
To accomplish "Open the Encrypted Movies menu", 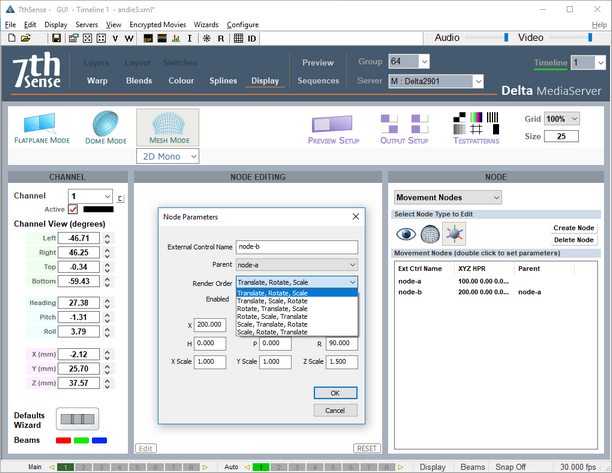I will click(158, 25).
